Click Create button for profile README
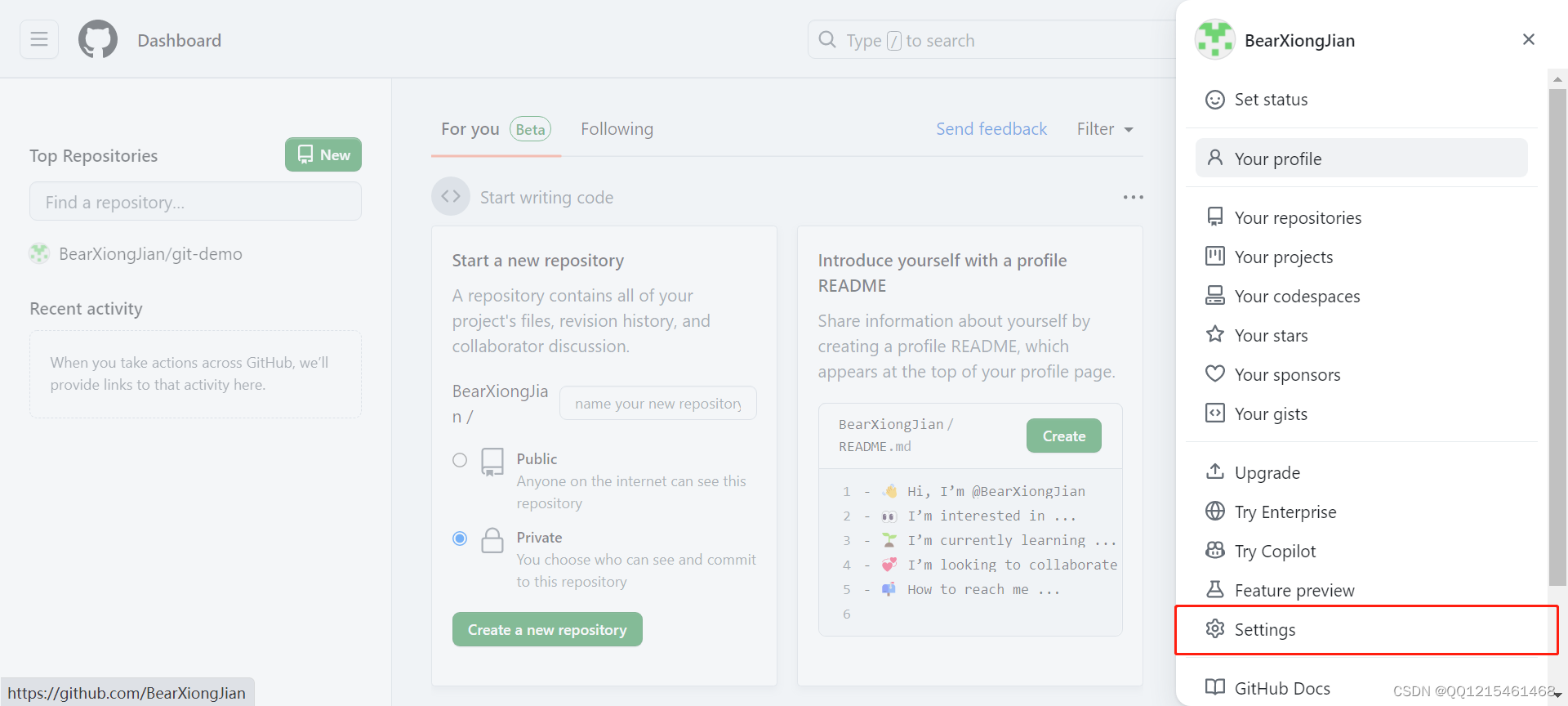Image resolution: width=1568 pixels, height=706 pixels. (1064, 436)
